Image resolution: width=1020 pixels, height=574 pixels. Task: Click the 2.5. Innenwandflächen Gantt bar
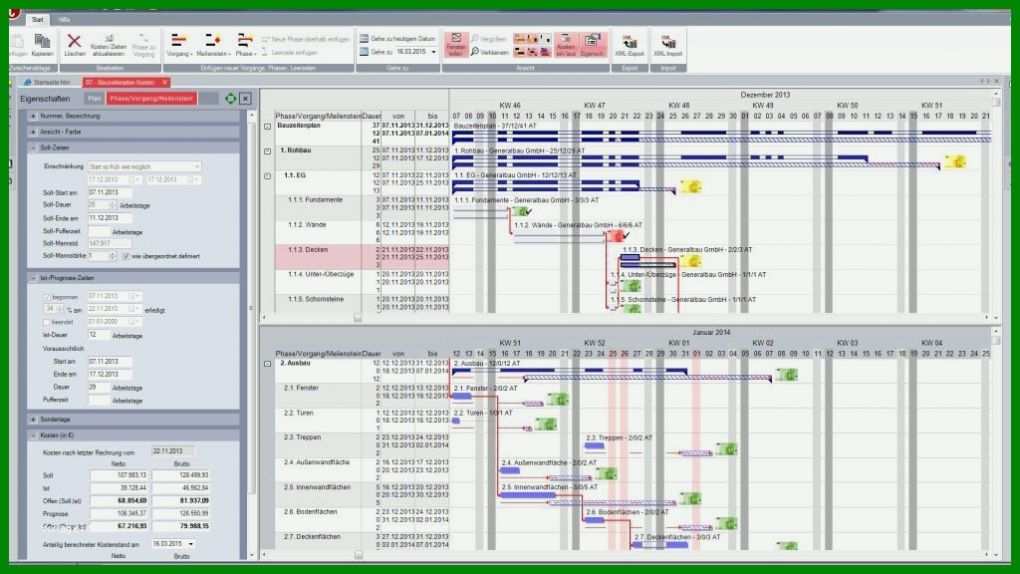(x=528, y=495)
